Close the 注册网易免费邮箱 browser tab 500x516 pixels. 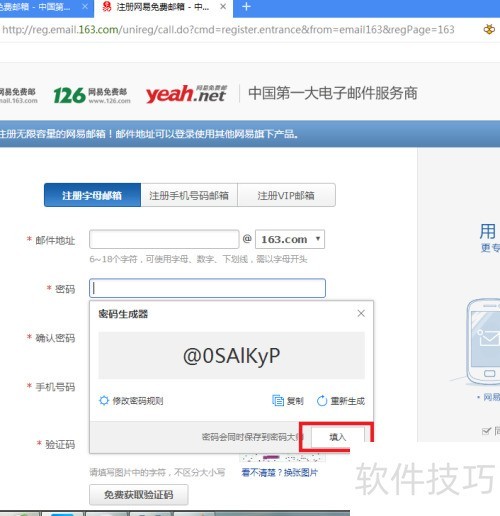point(223,7)
